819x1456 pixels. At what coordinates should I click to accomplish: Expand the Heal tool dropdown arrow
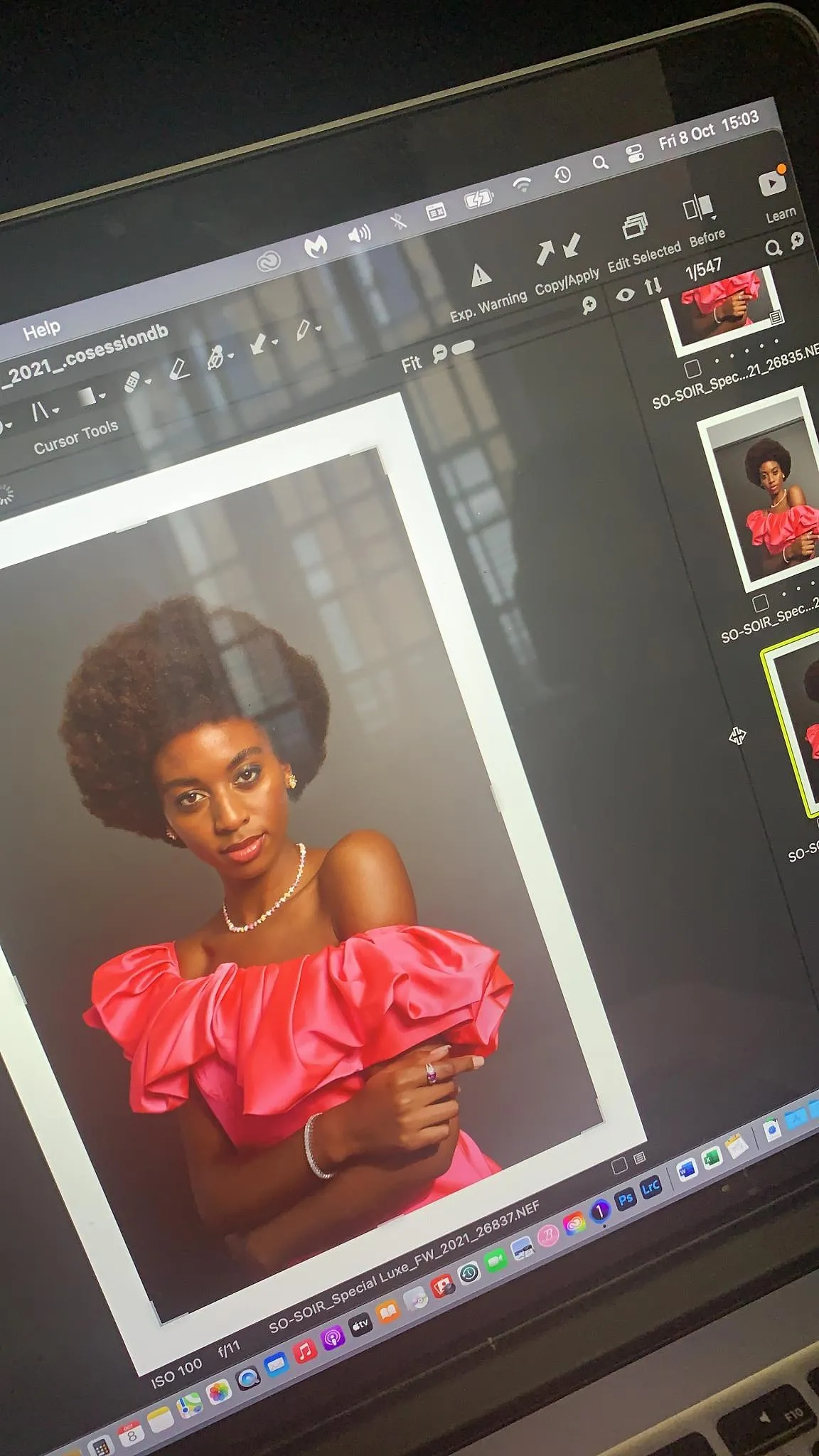[x=148, y=382]
